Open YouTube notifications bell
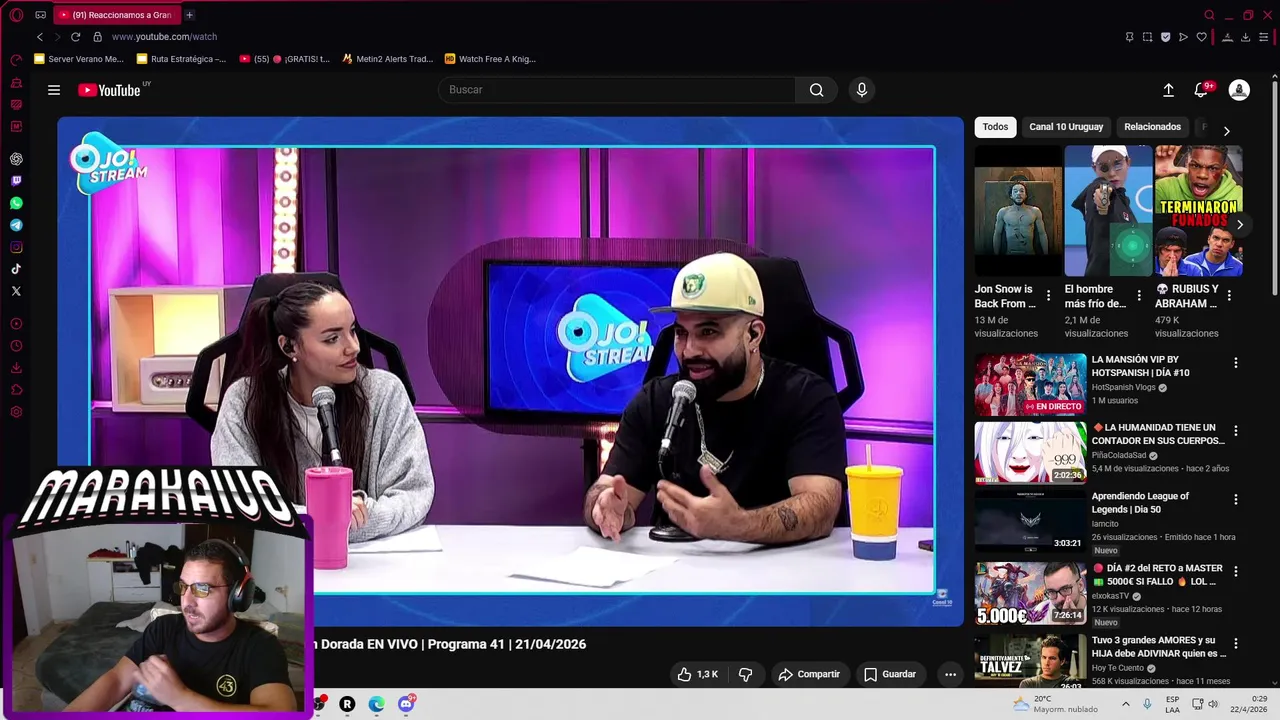Image resolution: width=1280 pixels, height=720 pixels. 1201,90
